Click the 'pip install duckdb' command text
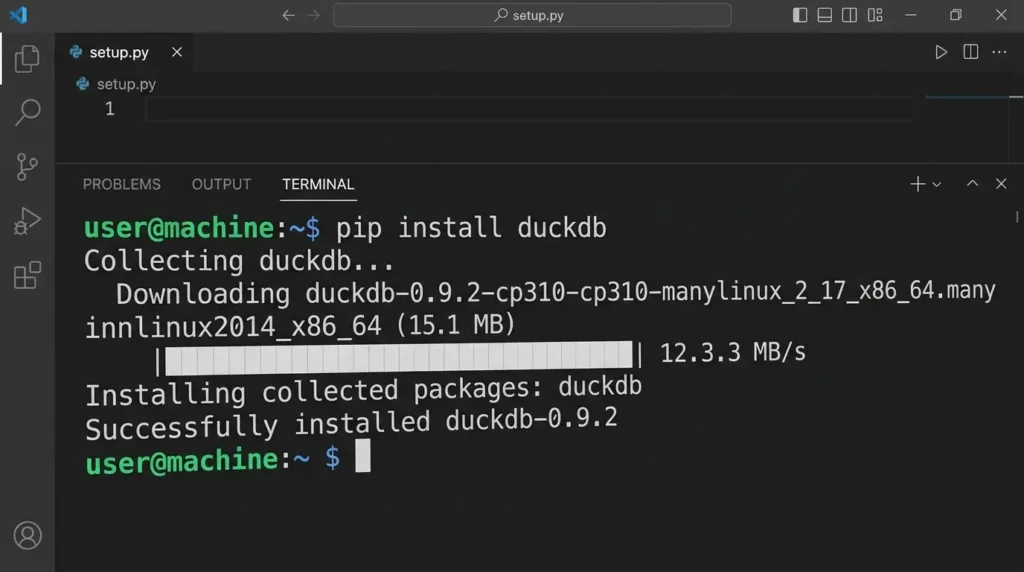 point(471,228)
